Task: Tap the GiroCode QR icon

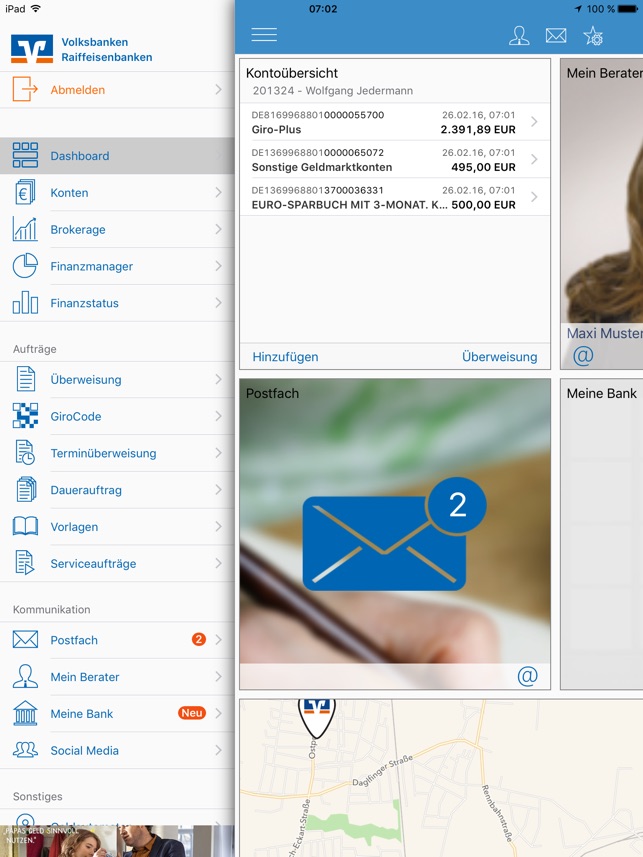Action: click(x=25, y=416)
